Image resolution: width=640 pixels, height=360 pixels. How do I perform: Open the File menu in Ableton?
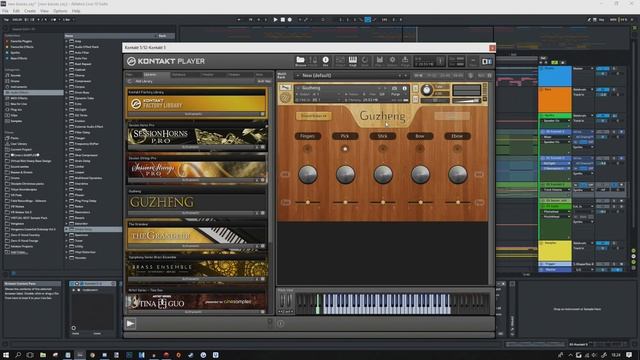[5, 11]
